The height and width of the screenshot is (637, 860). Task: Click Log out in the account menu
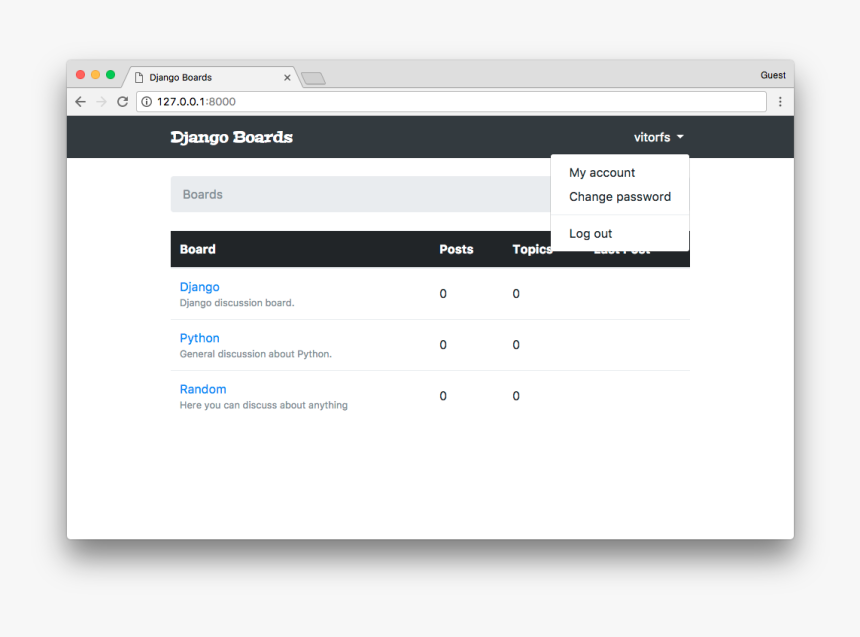click(590, 233)
